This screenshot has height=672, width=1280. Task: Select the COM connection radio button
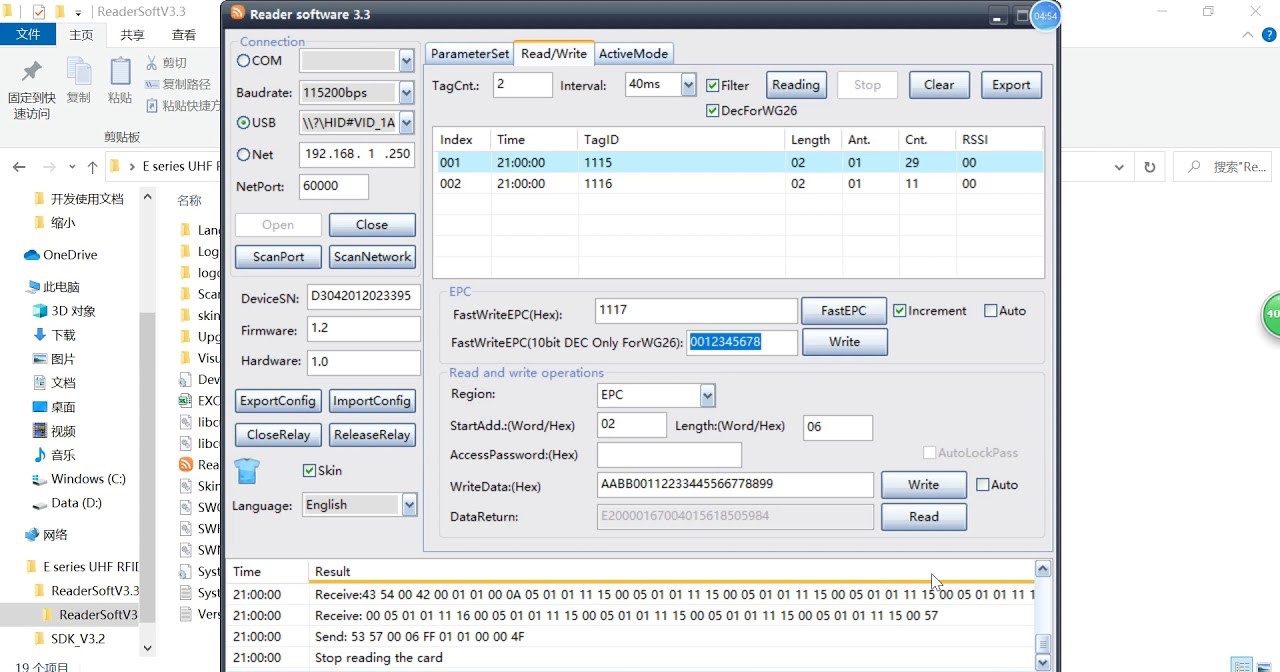(243, 61)
